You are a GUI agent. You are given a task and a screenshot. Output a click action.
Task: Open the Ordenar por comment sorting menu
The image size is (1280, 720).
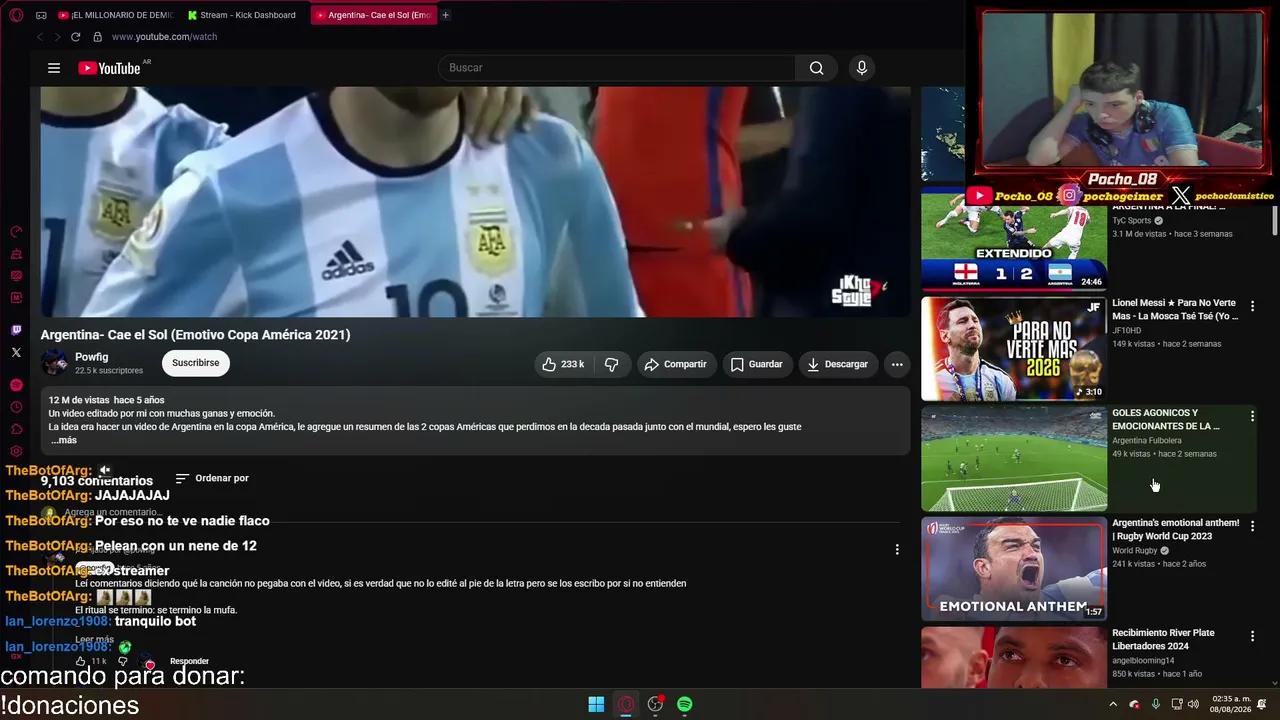click(x=212, y=478)
